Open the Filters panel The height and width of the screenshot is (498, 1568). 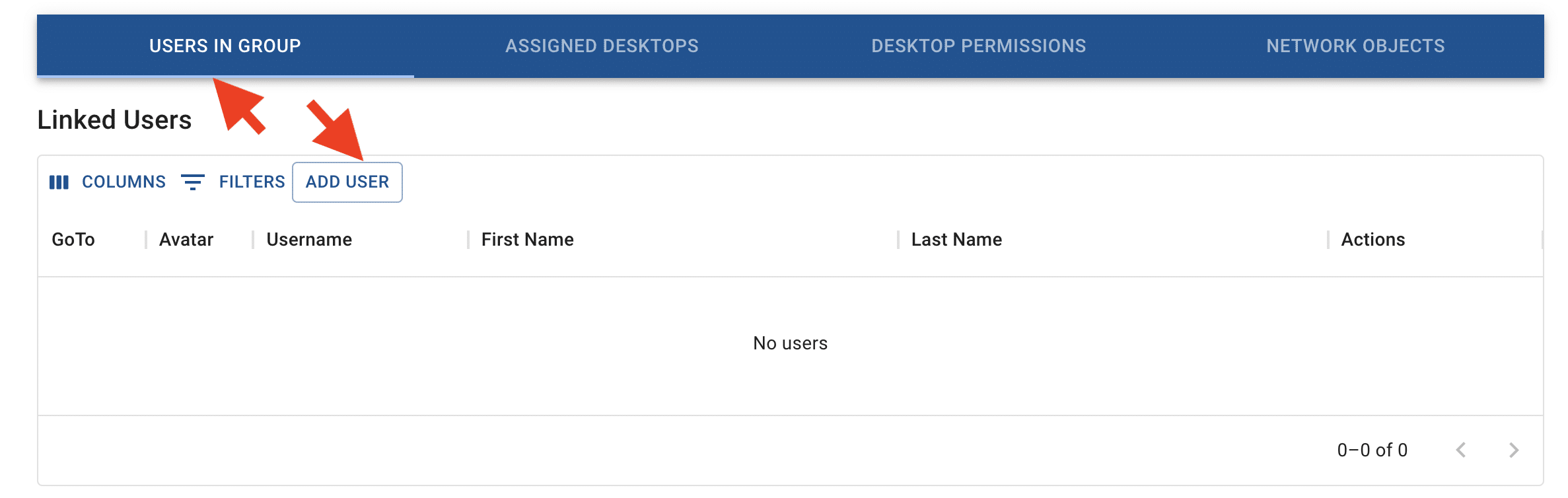[232, 182]
